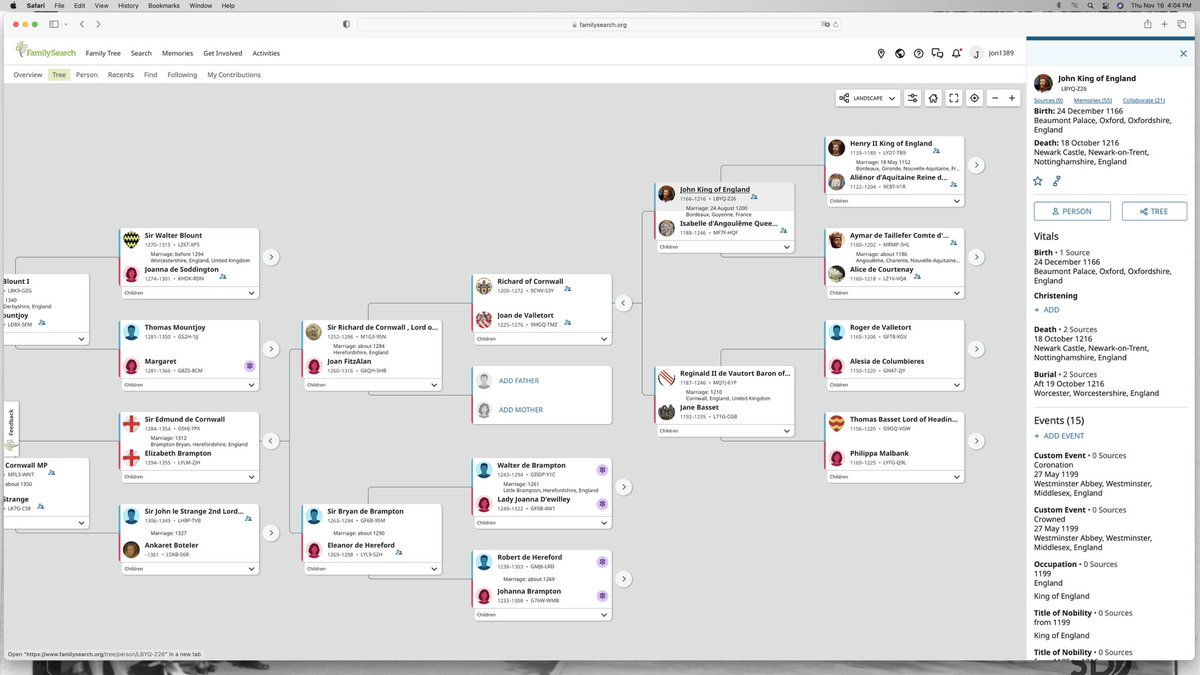This screenshot has height=675, width=1200.
Task: Open the chat messages icon
Action: 937,53
